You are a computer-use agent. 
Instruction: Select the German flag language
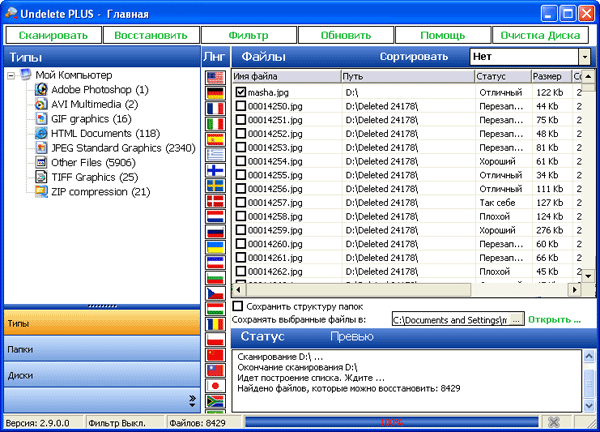click(x=215, y=93)
